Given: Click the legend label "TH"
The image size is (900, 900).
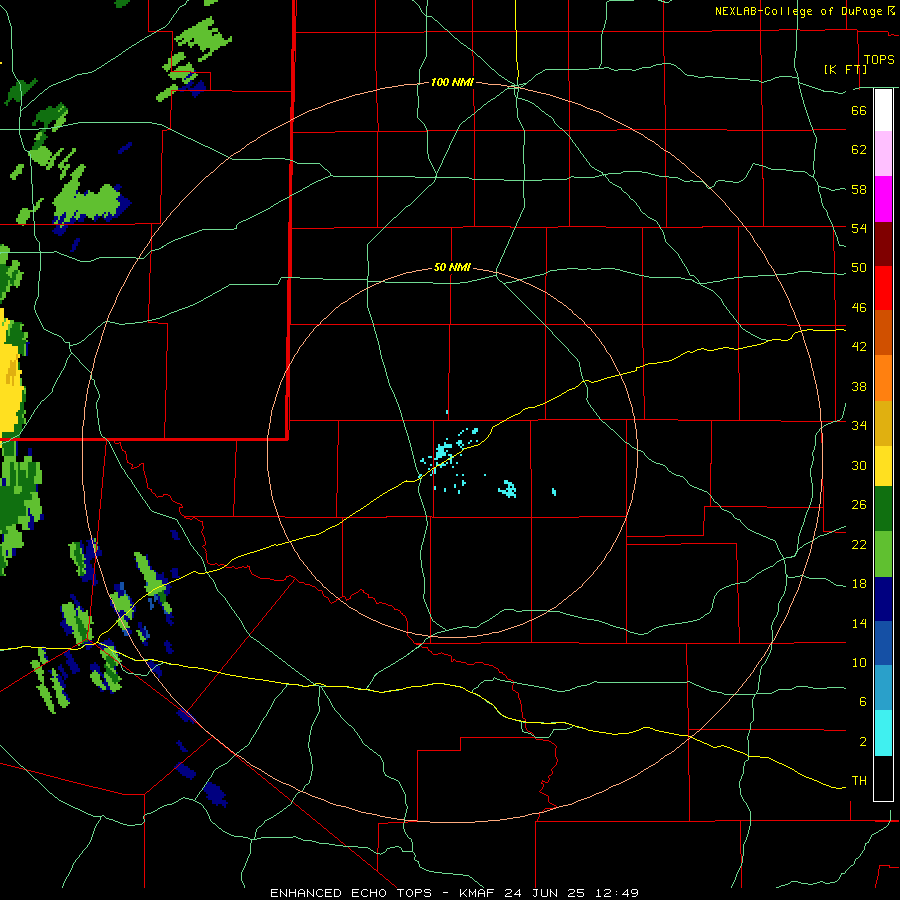Looking at the screenshot, I should [859, 781].
